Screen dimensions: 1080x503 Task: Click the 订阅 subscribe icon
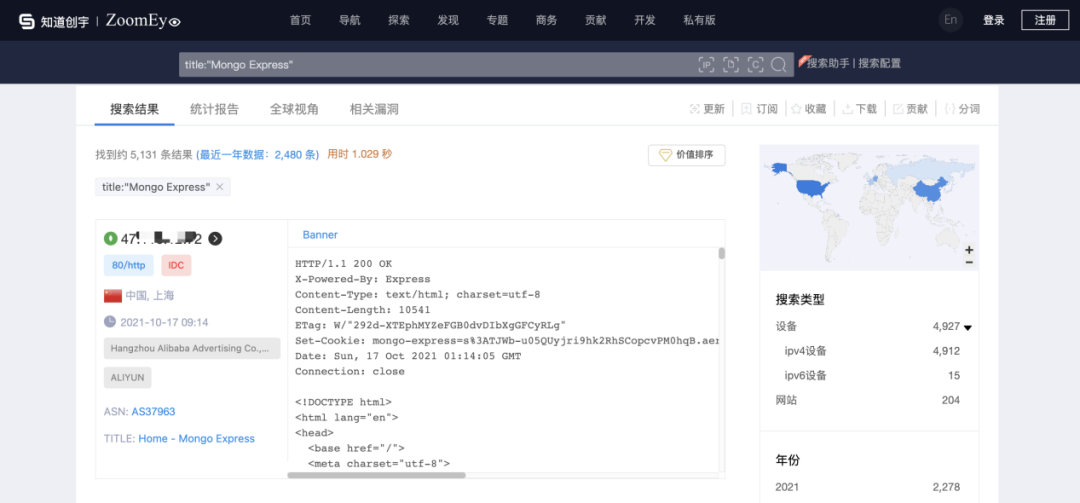point(747,109)
